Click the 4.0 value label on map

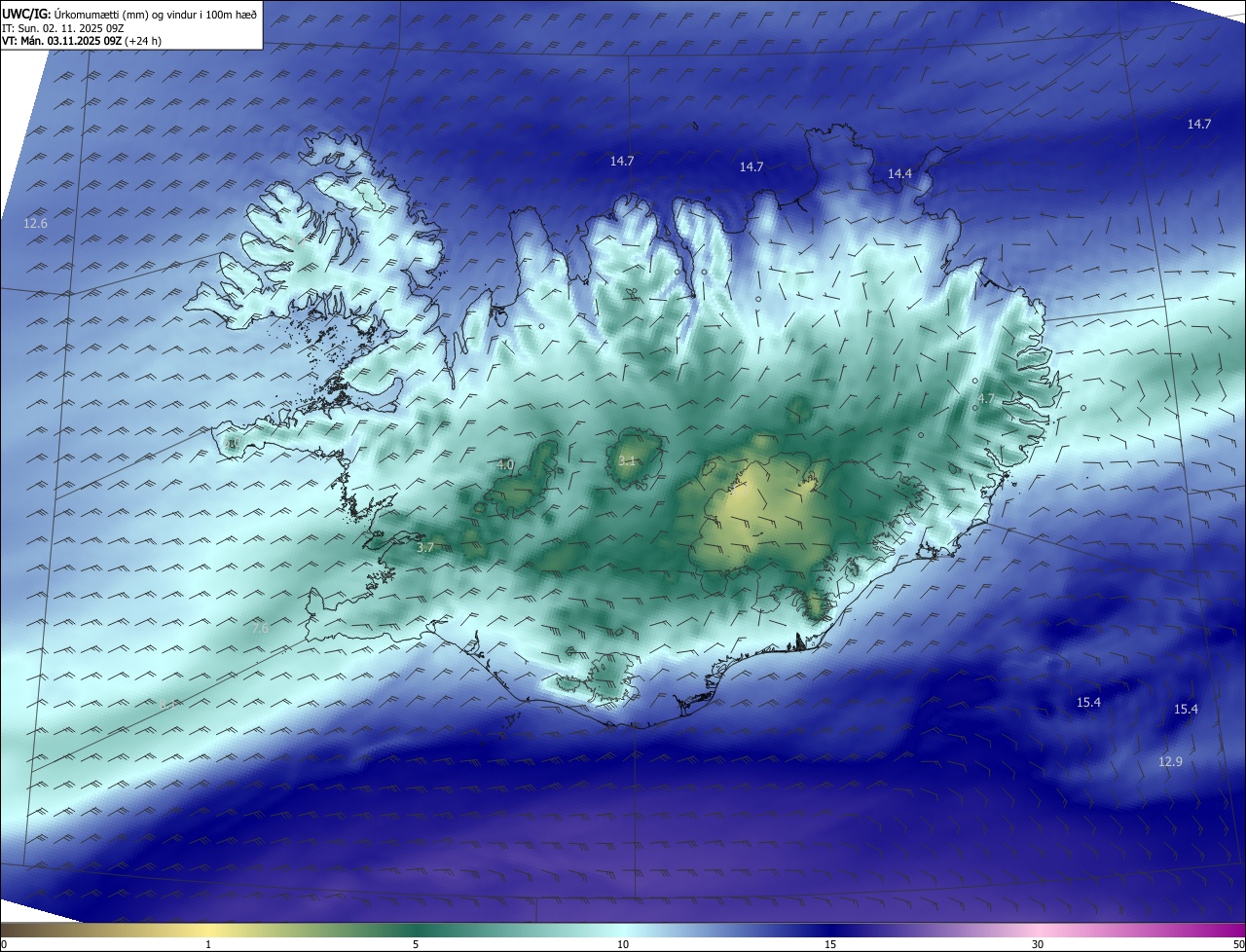(505, 465)
